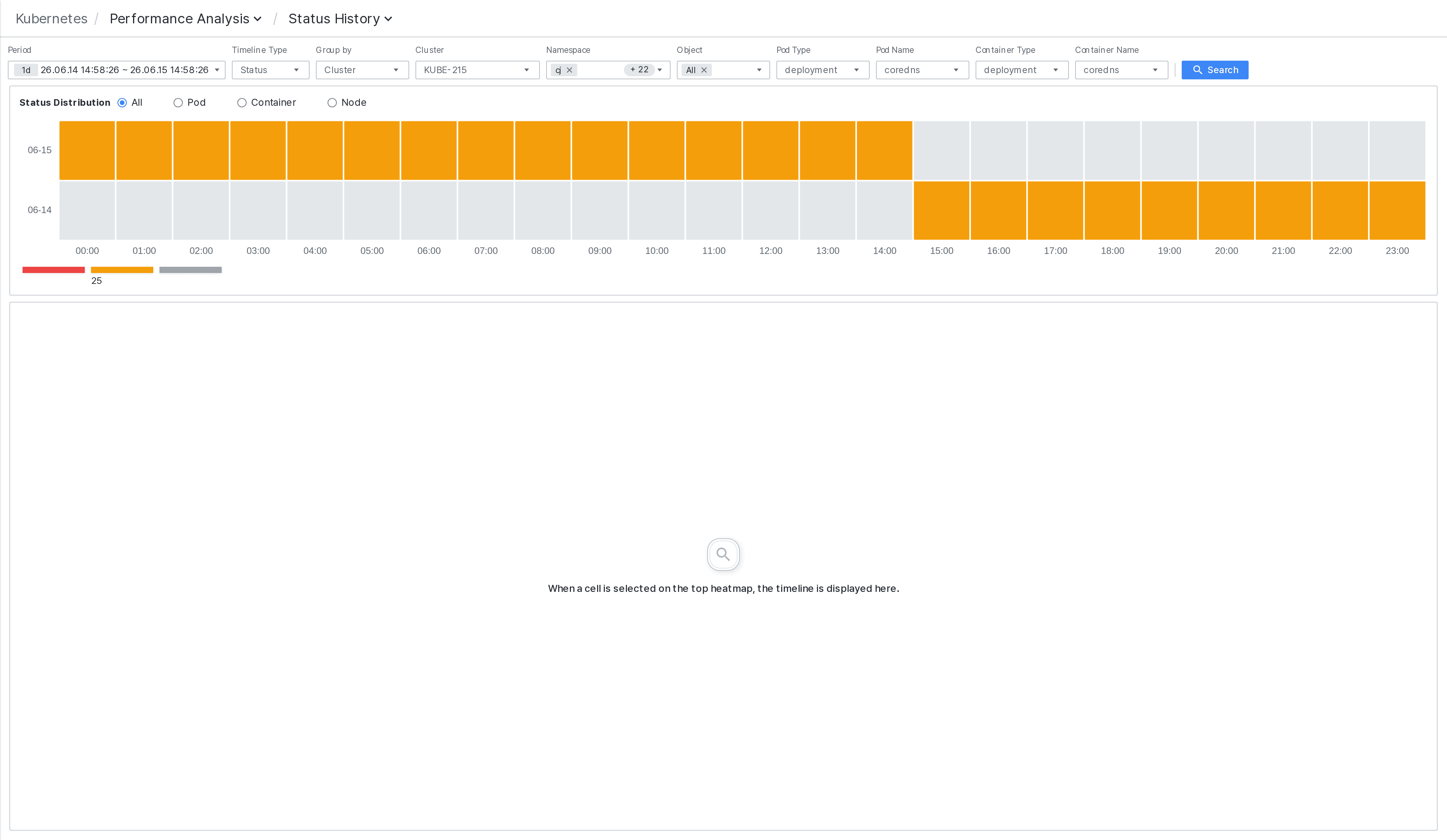The height and width of the screenshot is (840, 1447).
Task: Open the Timeline Type Status dropdown
Action: tap(270, 70)
